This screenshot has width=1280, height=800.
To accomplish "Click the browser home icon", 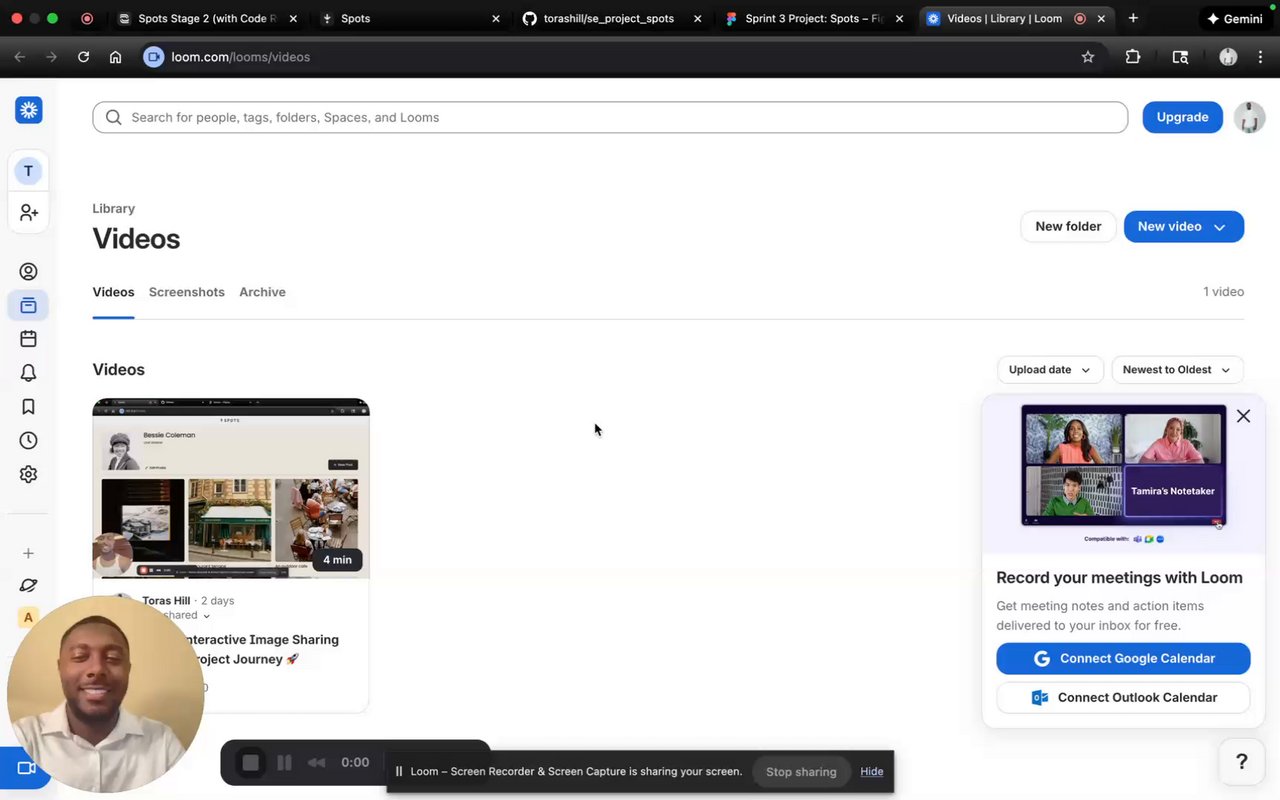I will (115, 57).
